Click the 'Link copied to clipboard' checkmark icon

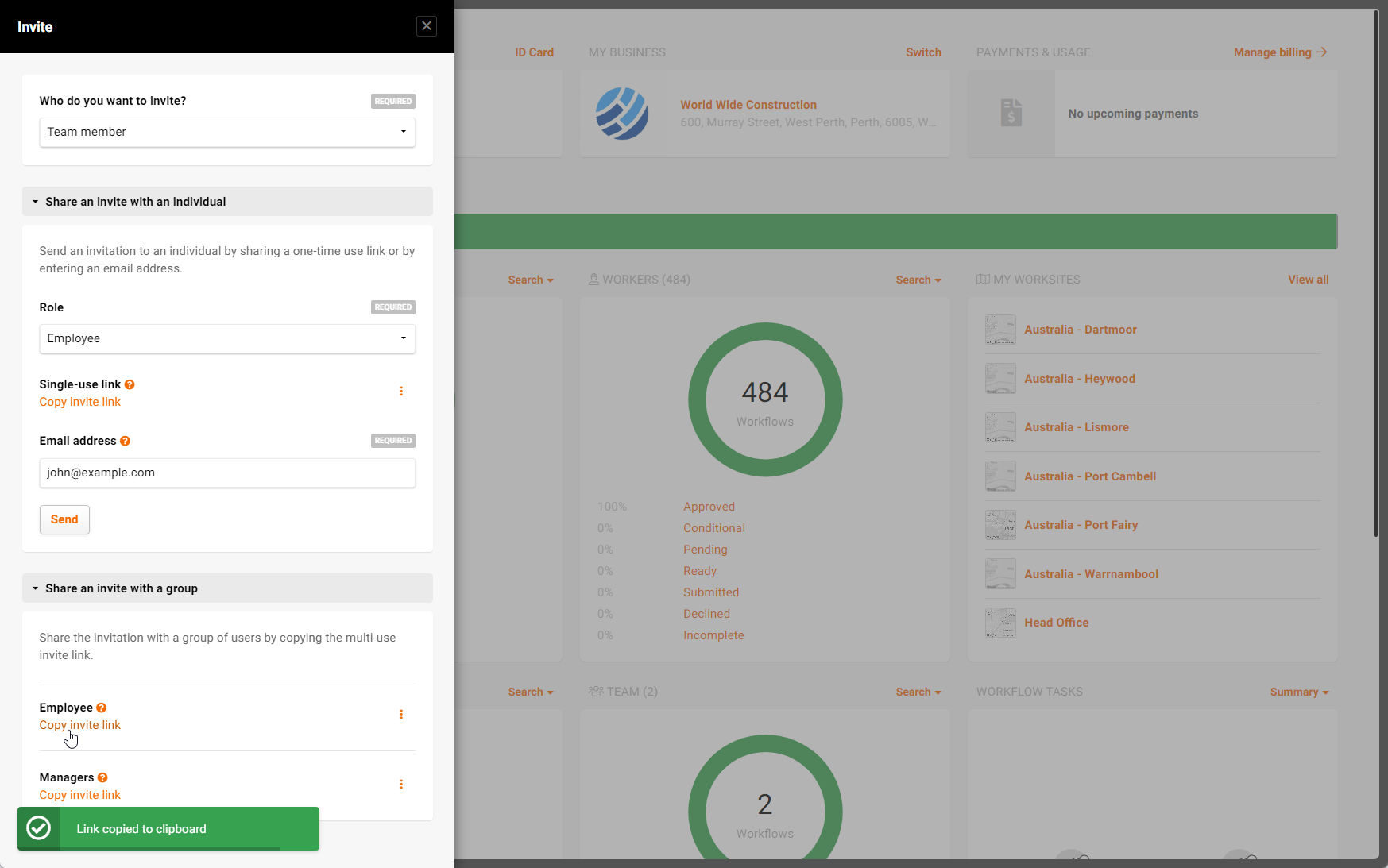pos(38,828)
